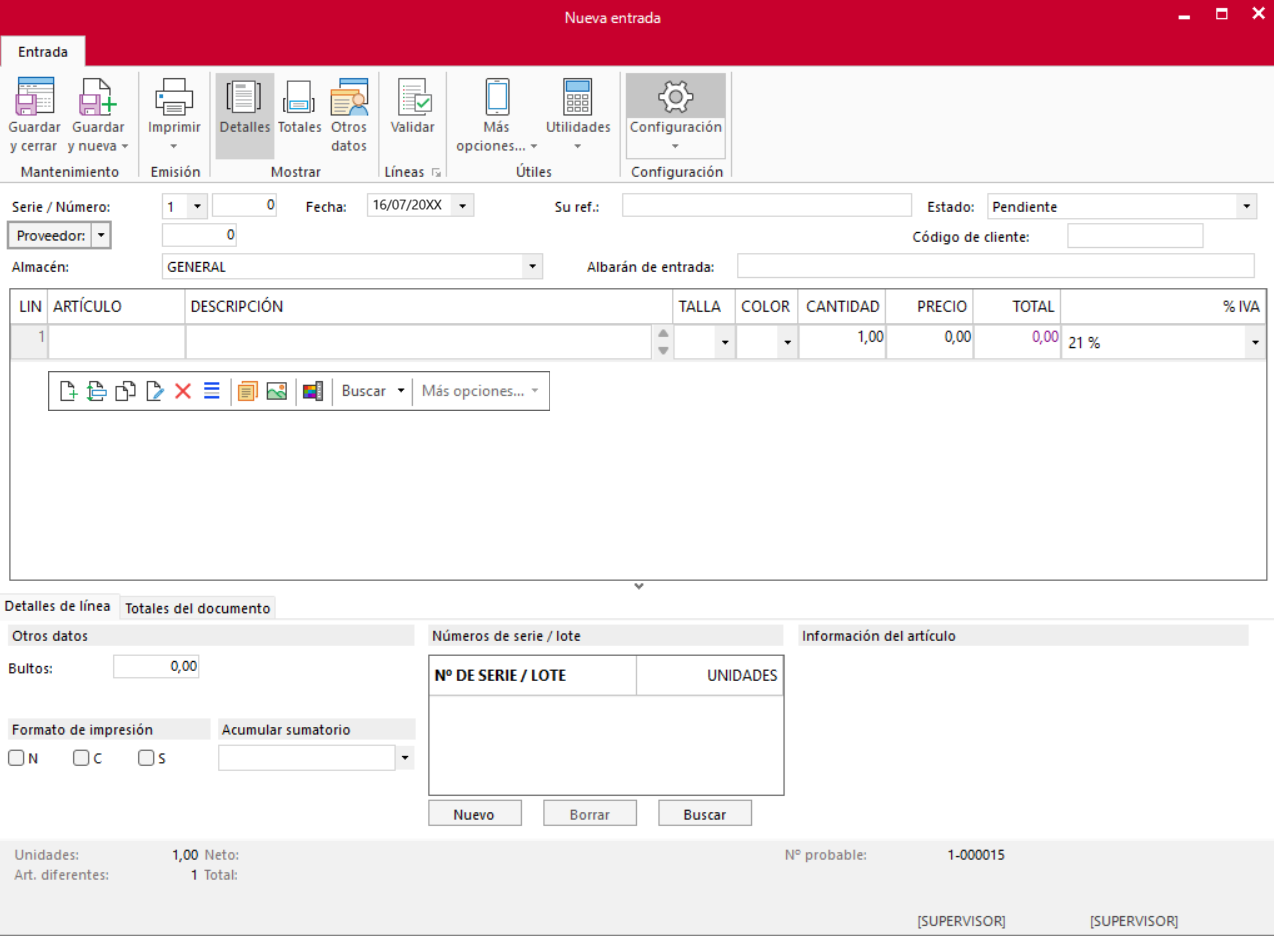Viewport: 1274px width, 937px height.
Task: Click the Buscar button below serial list
Action: (704, 813)
